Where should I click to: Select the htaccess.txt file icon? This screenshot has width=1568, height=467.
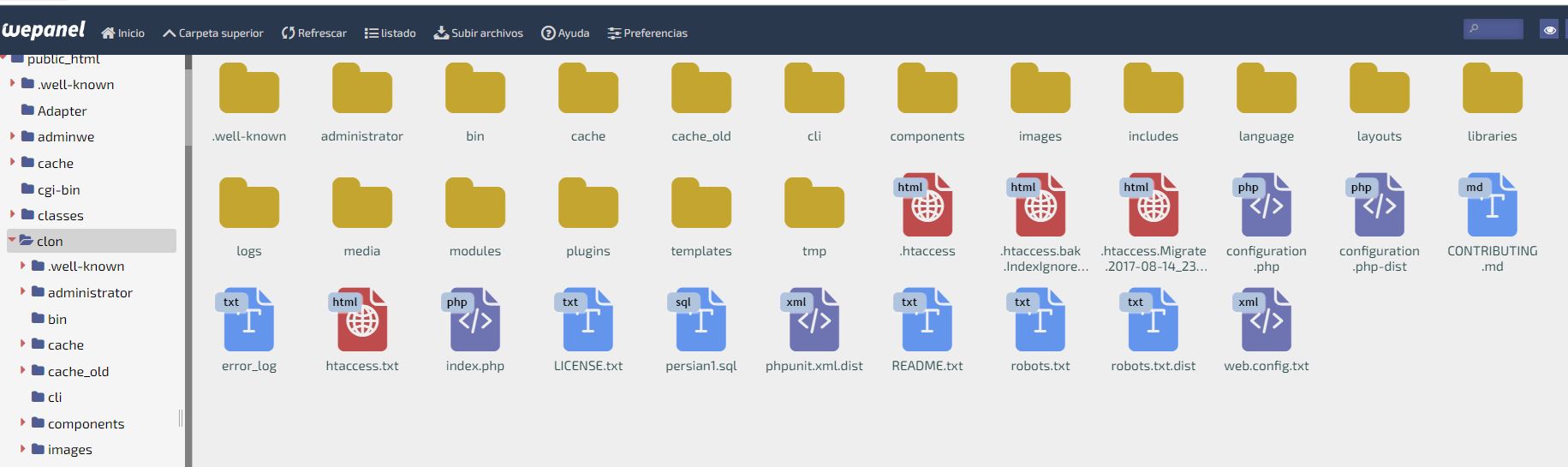click(360, 320)
